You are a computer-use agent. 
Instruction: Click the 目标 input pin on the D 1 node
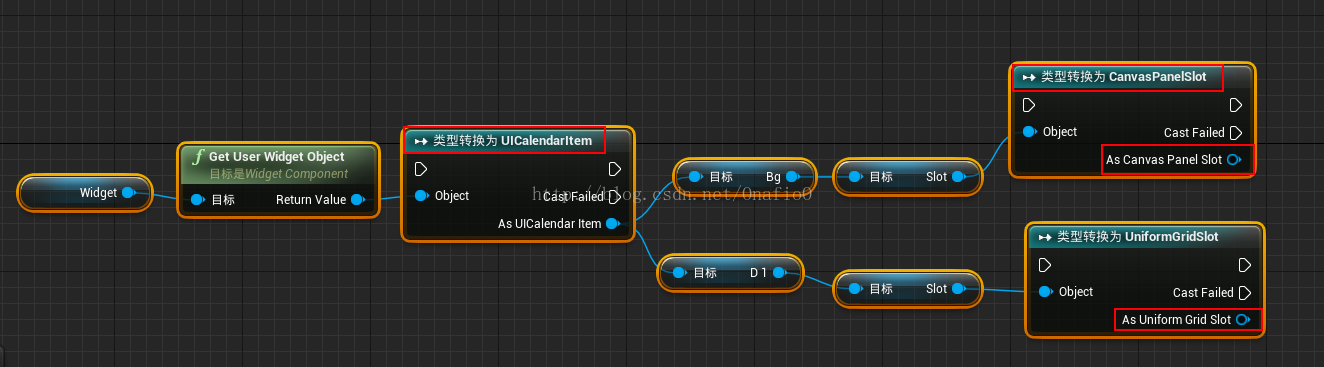[x=680, y=272]
